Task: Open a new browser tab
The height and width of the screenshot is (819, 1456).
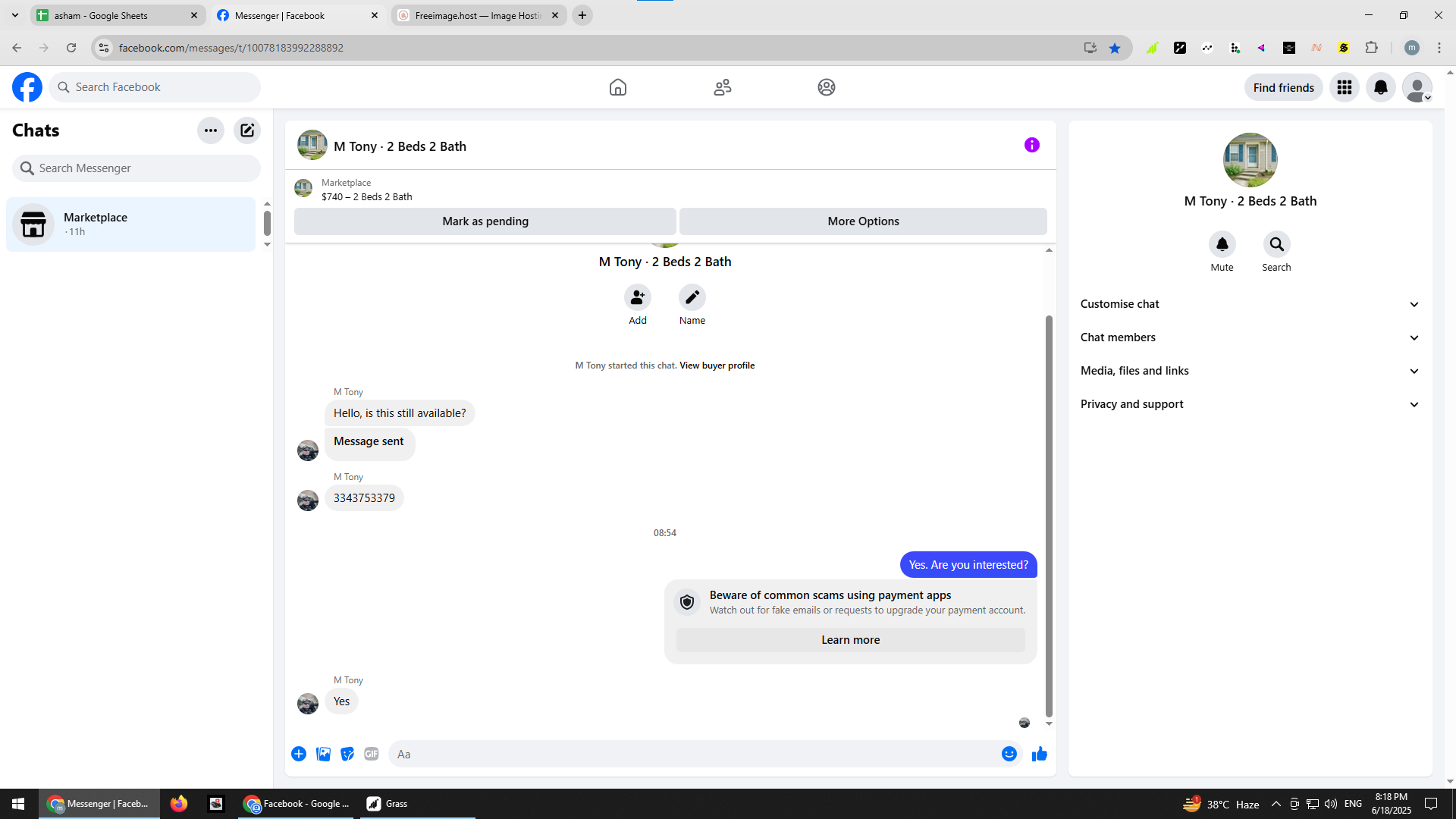Action: click(582, 15)
